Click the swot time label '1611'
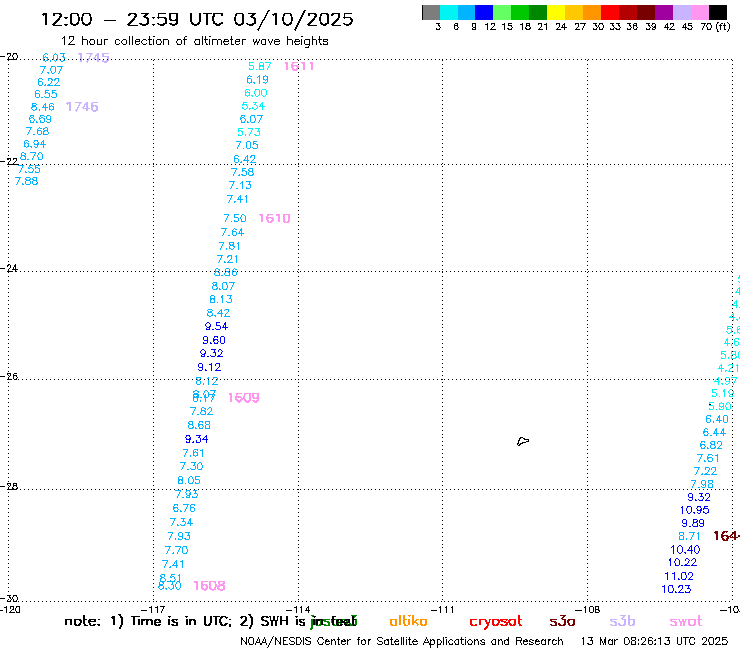Viewport: 740px width, 650px height. (x=299, y=66)
